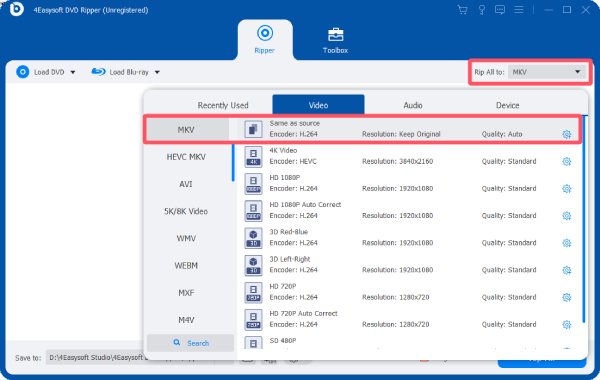This screenshot has height=380, width=600.
Task: Open the Rip All to MKV dropdown
Action: [547, 72]
